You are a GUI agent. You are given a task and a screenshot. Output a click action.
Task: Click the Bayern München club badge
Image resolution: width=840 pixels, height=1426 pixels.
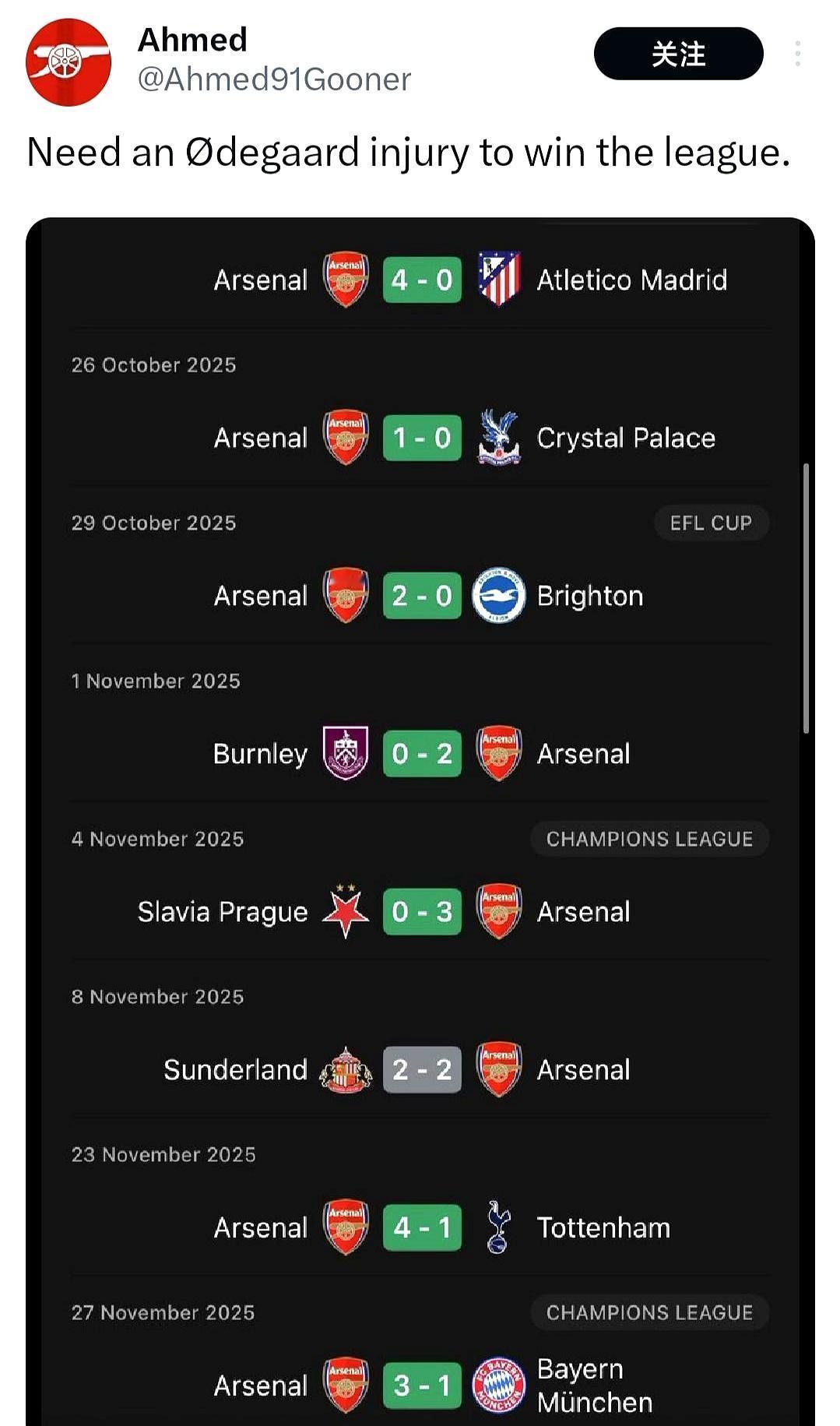pyautogui.click(x=498, y=1386)
